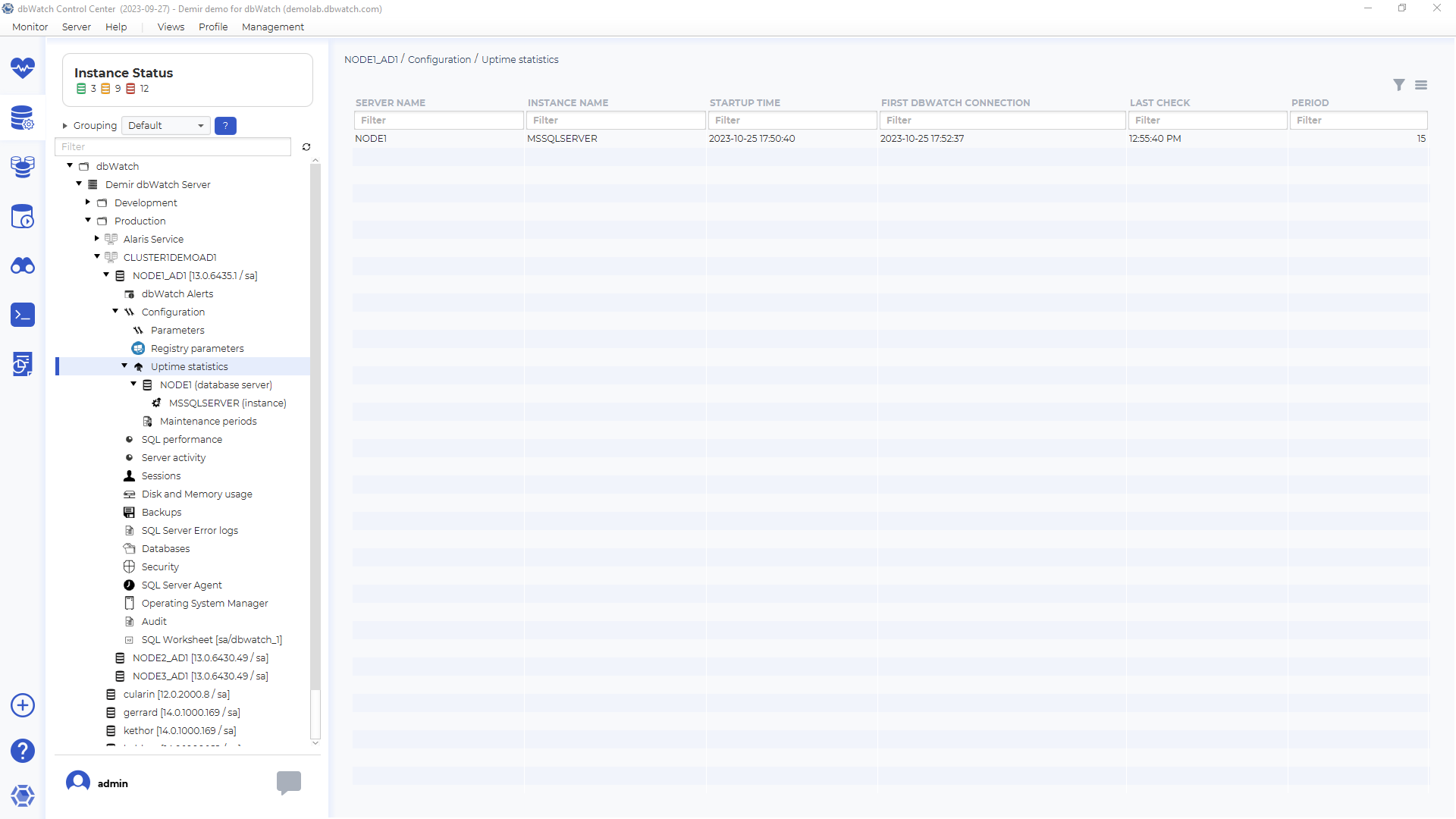Select SQL Server Agent in the tree
The image size is (1456, 819).
181,585
